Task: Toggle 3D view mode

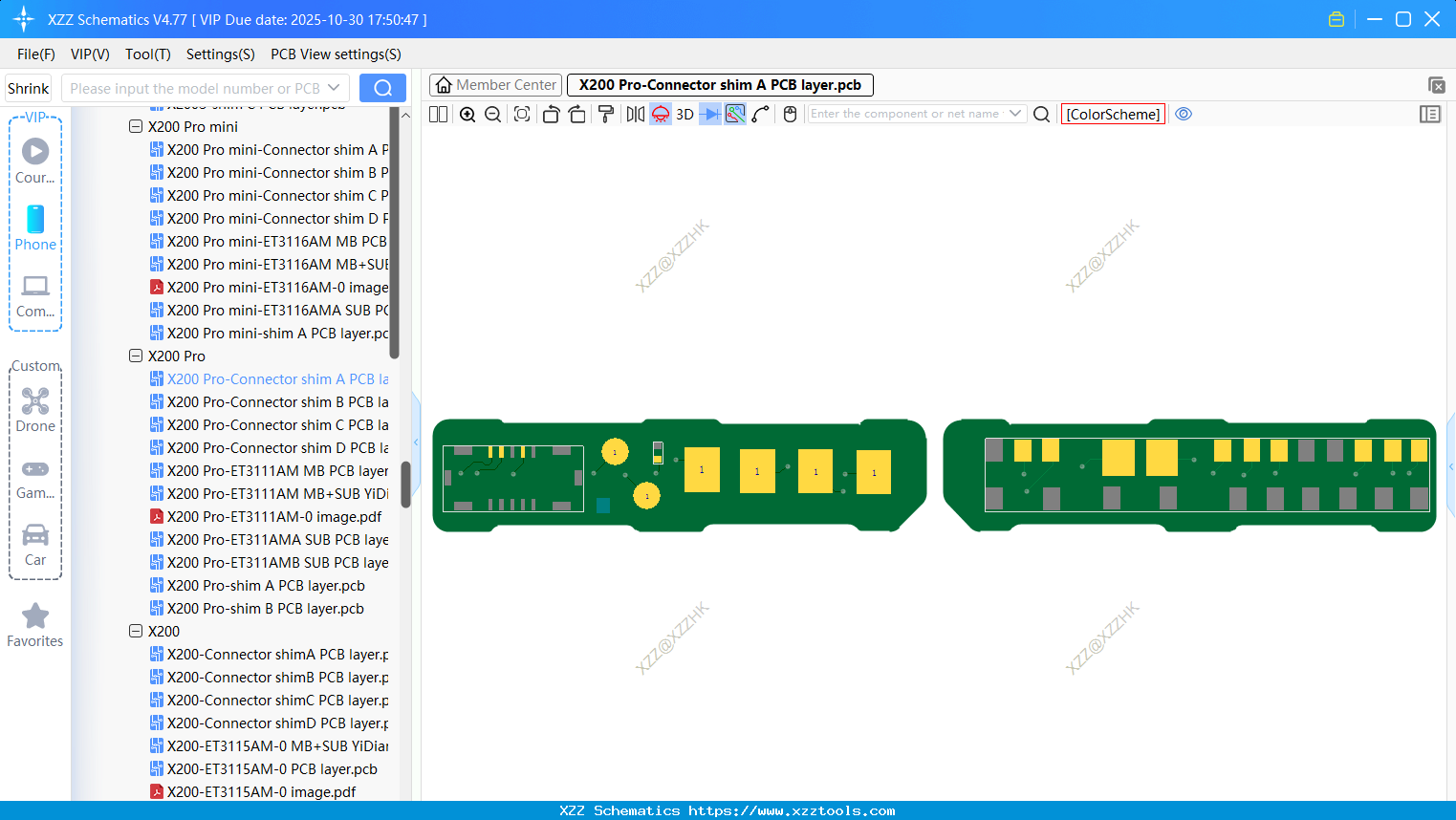Action: [x=683, y=114]
